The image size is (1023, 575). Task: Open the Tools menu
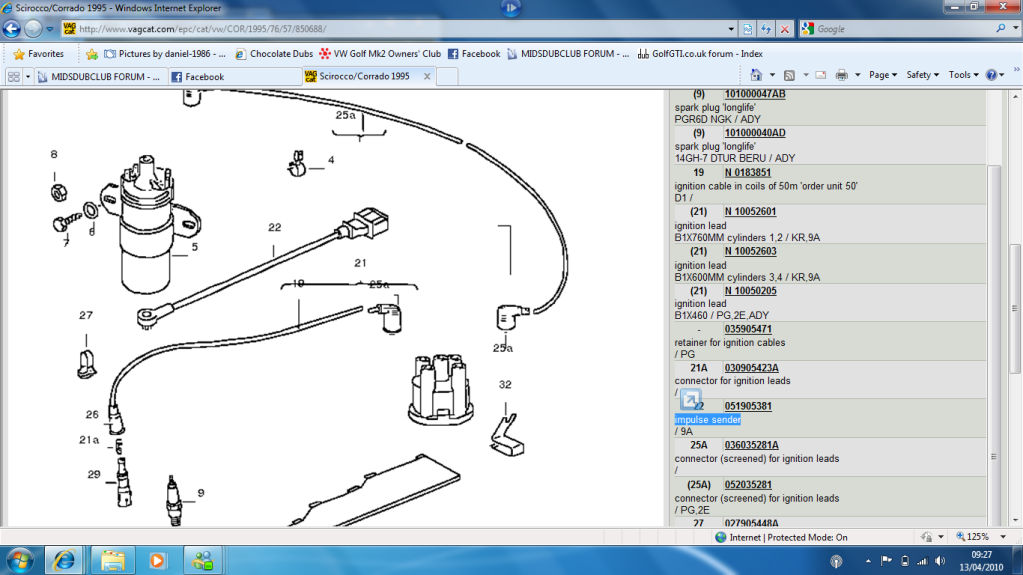(x=963, y=75)
